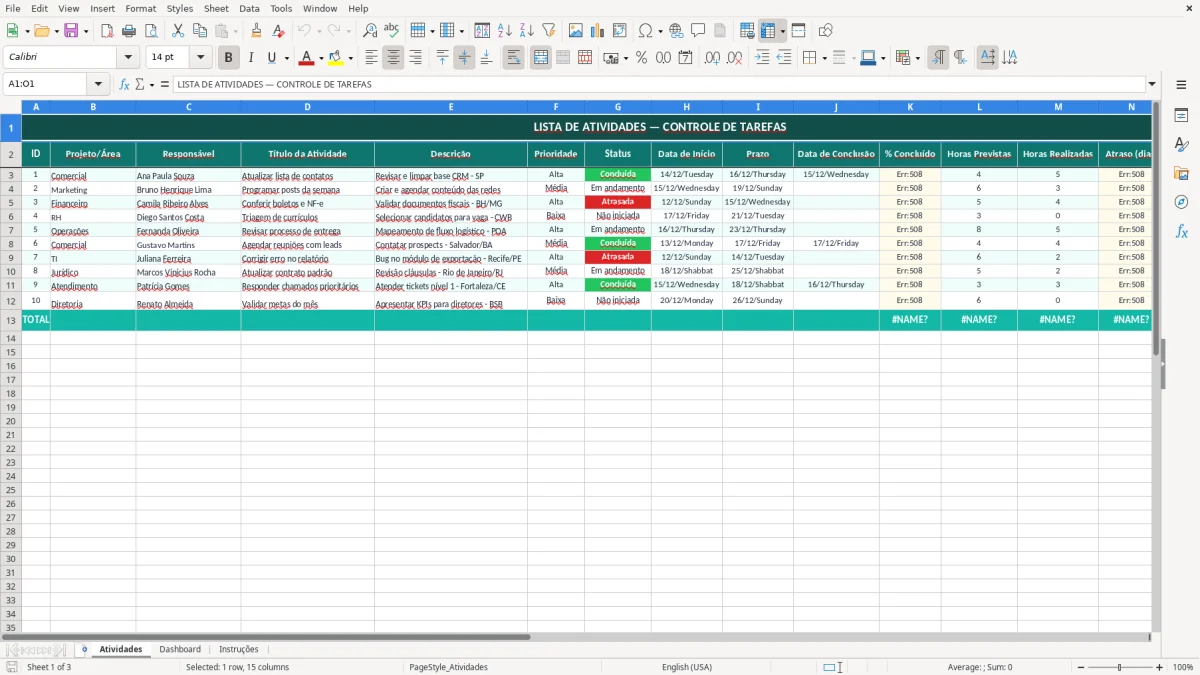Click Sort Descending icon
The image size is (1200, 675).
(x=526, y=31)
